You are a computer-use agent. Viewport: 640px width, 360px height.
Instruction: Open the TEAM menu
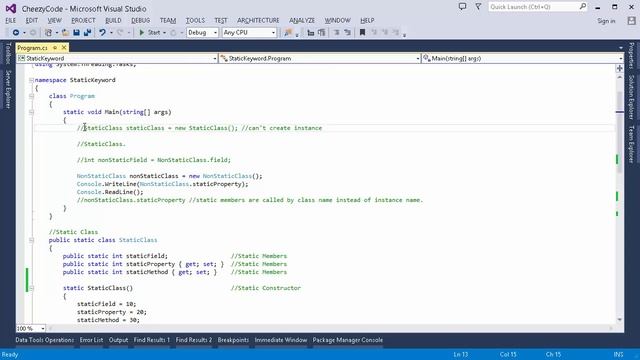coord(168,20)
